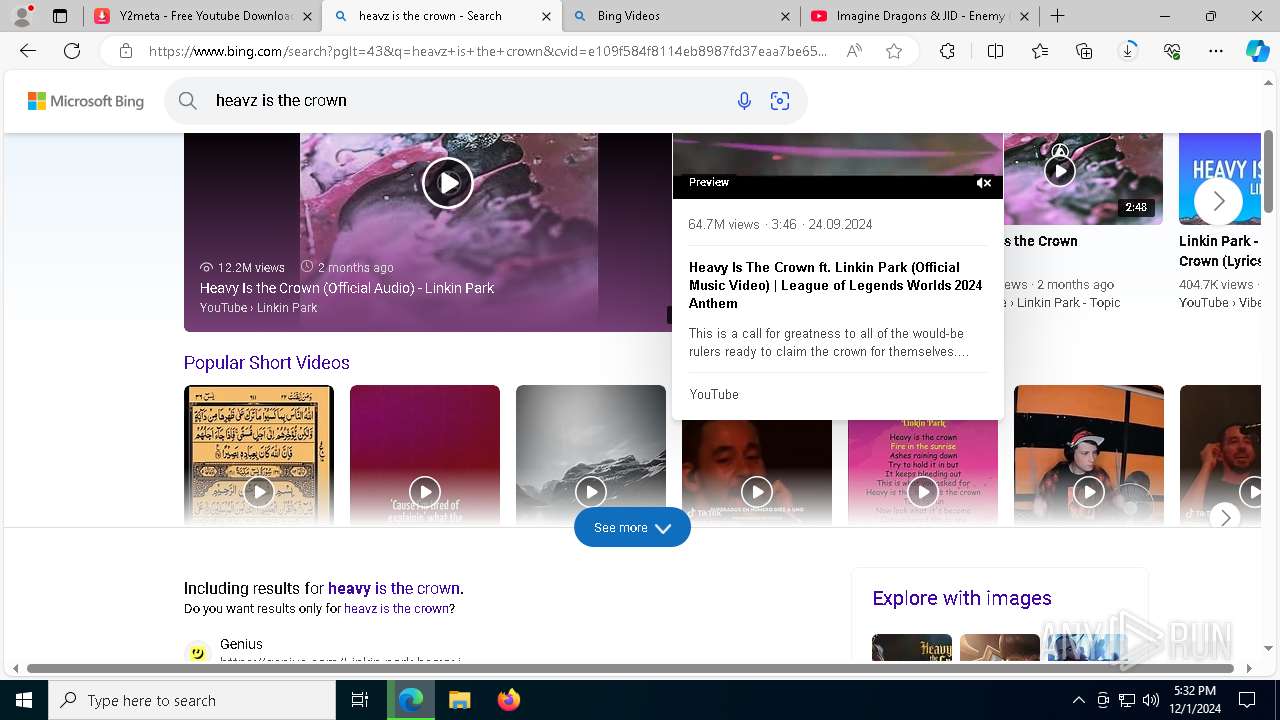Unmute the video preview speaker icon
This screenshot has height=720, width=1280.
coord(984,183)
